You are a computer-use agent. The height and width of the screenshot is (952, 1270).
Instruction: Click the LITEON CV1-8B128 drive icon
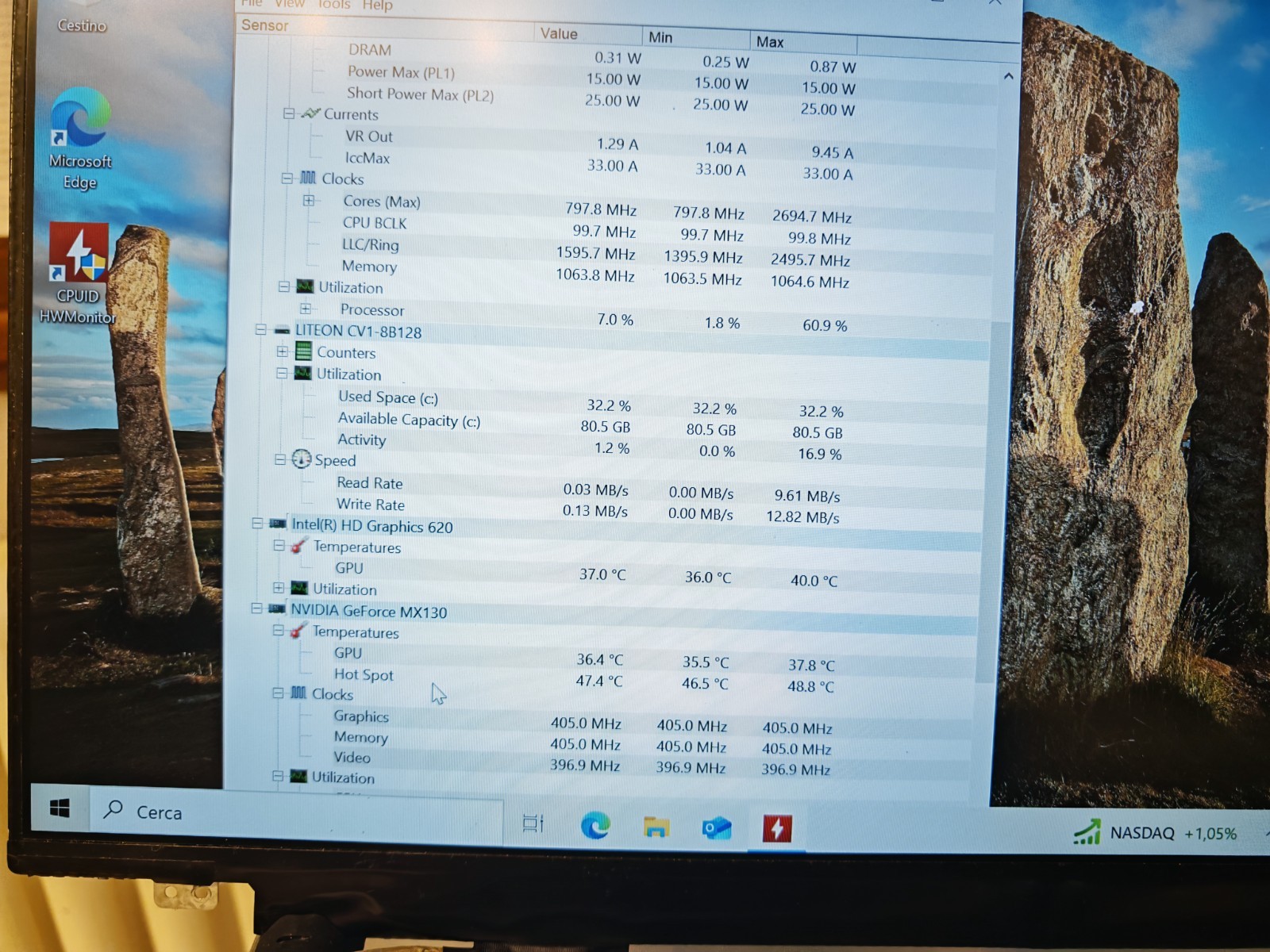tap(282, 330)
